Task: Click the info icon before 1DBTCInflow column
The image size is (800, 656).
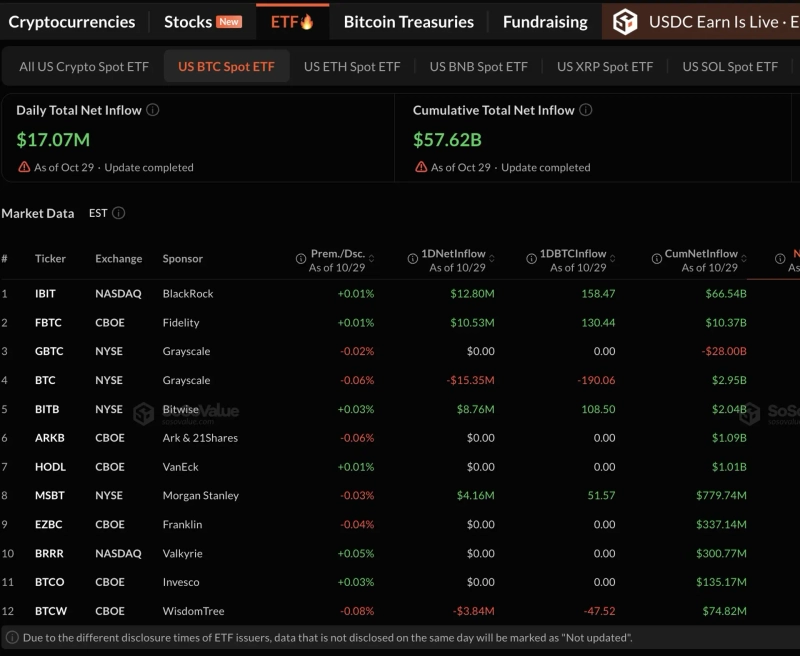Action: point(531,259)
